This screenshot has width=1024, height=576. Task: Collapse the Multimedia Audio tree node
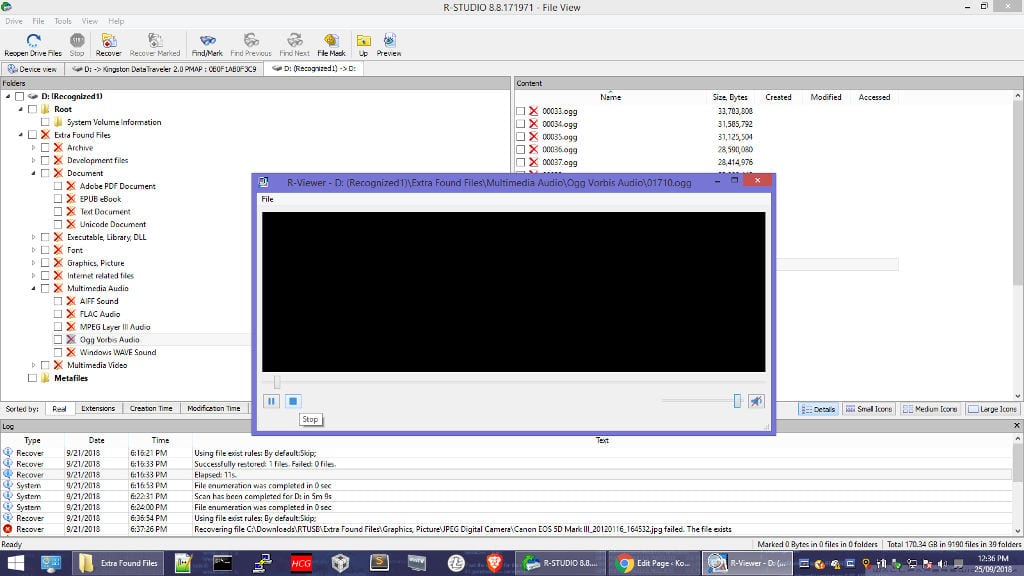[33, 288]
